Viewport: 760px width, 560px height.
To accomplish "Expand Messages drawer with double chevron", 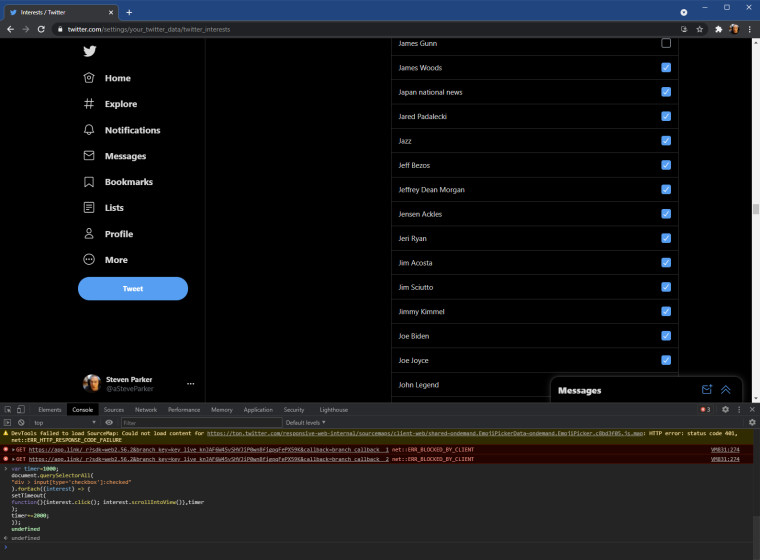I will [x=726, y=389].
